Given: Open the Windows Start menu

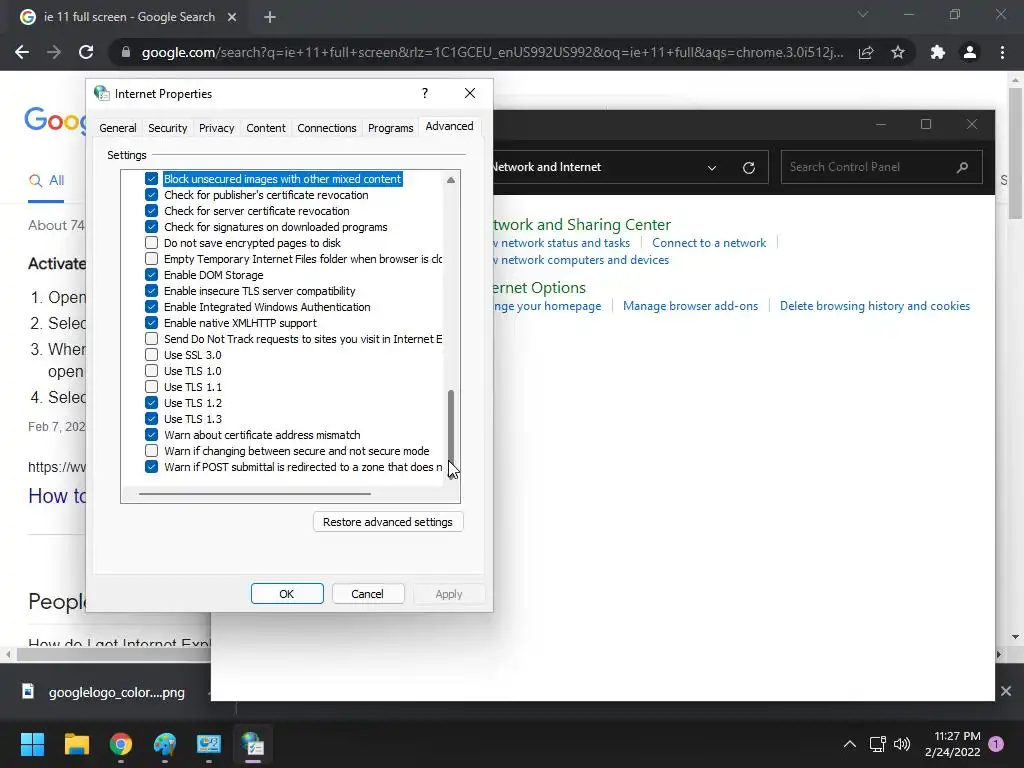Looking at the screenshot, I should click(32, 744).
